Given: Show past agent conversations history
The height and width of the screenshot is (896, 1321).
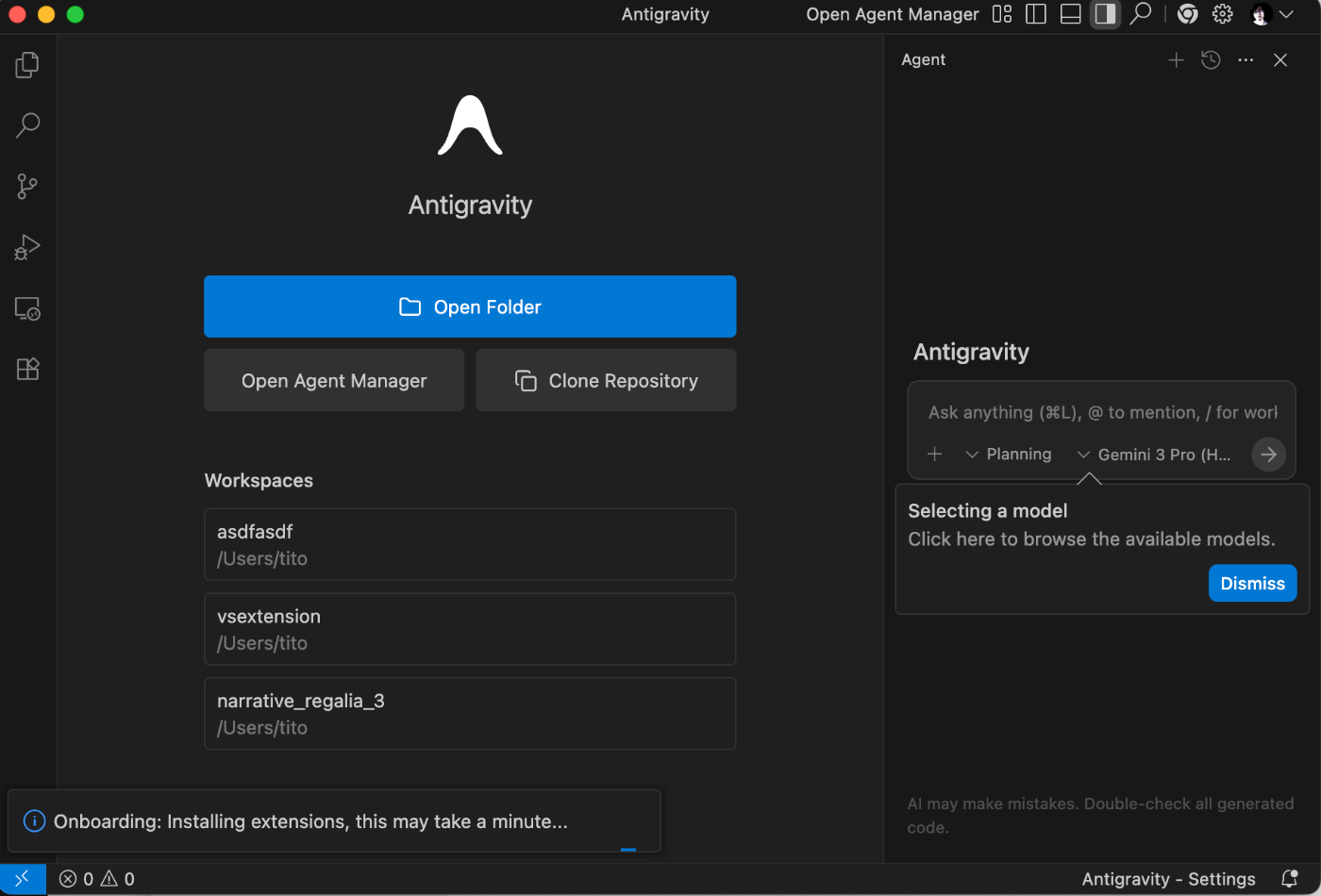Looking at the screenshot, I should tap(1211, 60).
